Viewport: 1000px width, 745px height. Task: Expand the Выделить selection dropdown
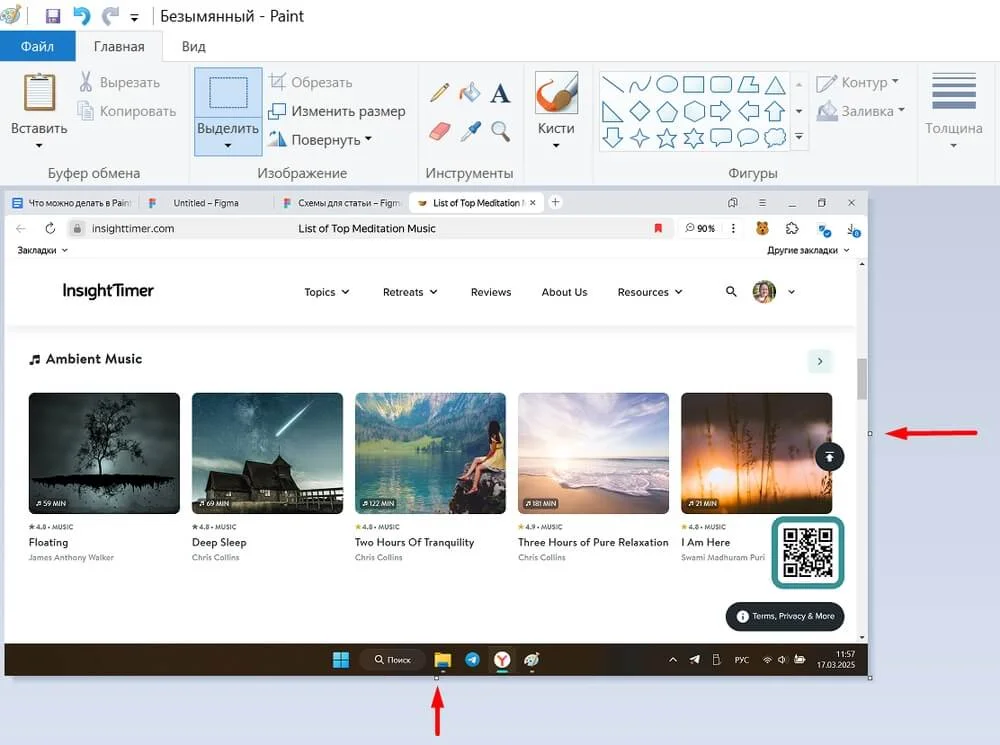click(x=228, y=146)
